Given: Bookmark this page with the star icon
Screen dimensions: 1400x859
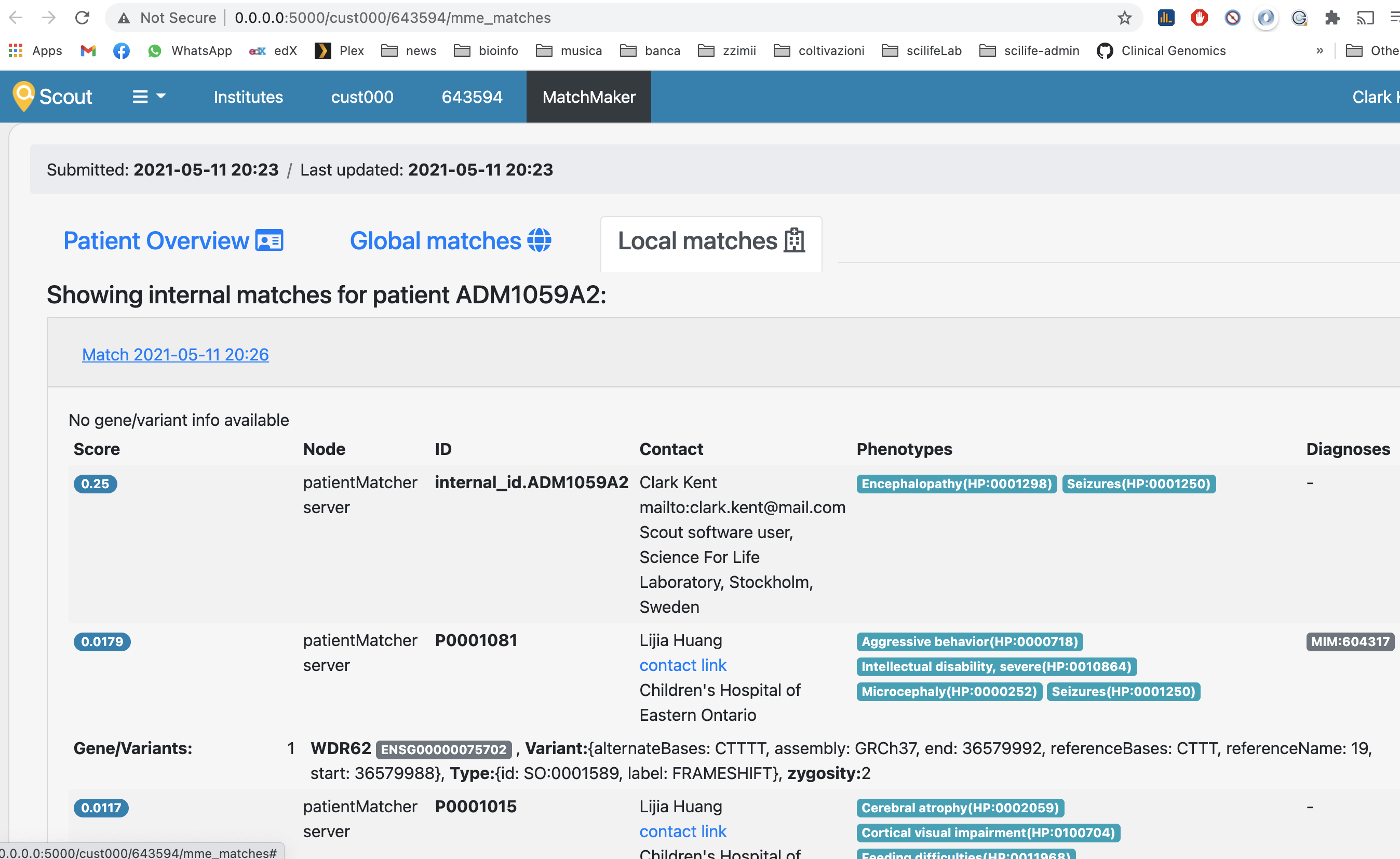Looking at the screenshot, I should pos(1124,18).
